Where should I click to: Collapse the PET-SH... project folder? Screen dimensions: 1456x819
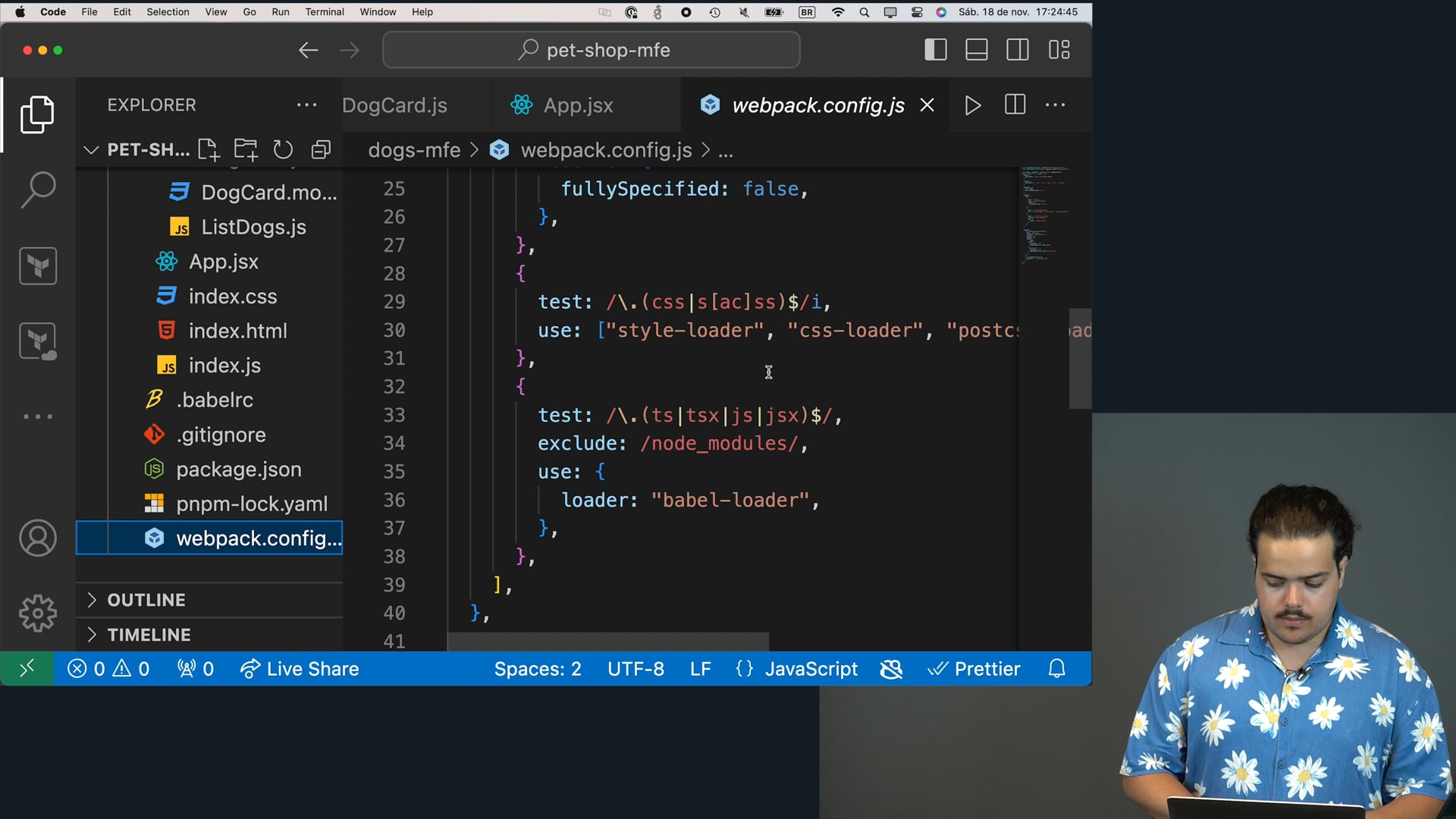click(x=91, y=150)
